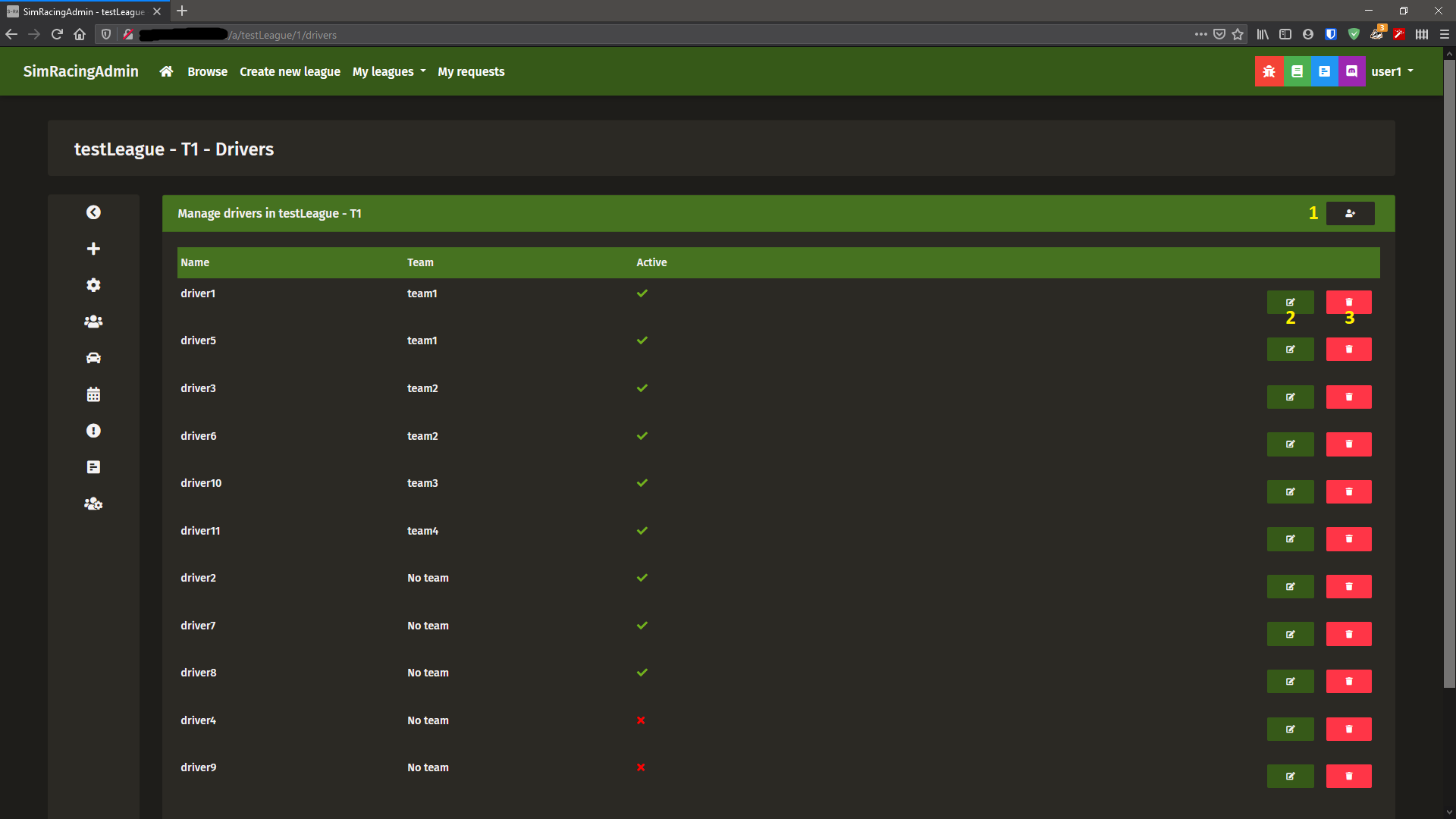
Task: Click add driver to league icon button
Action: [x=1350, y=212]
